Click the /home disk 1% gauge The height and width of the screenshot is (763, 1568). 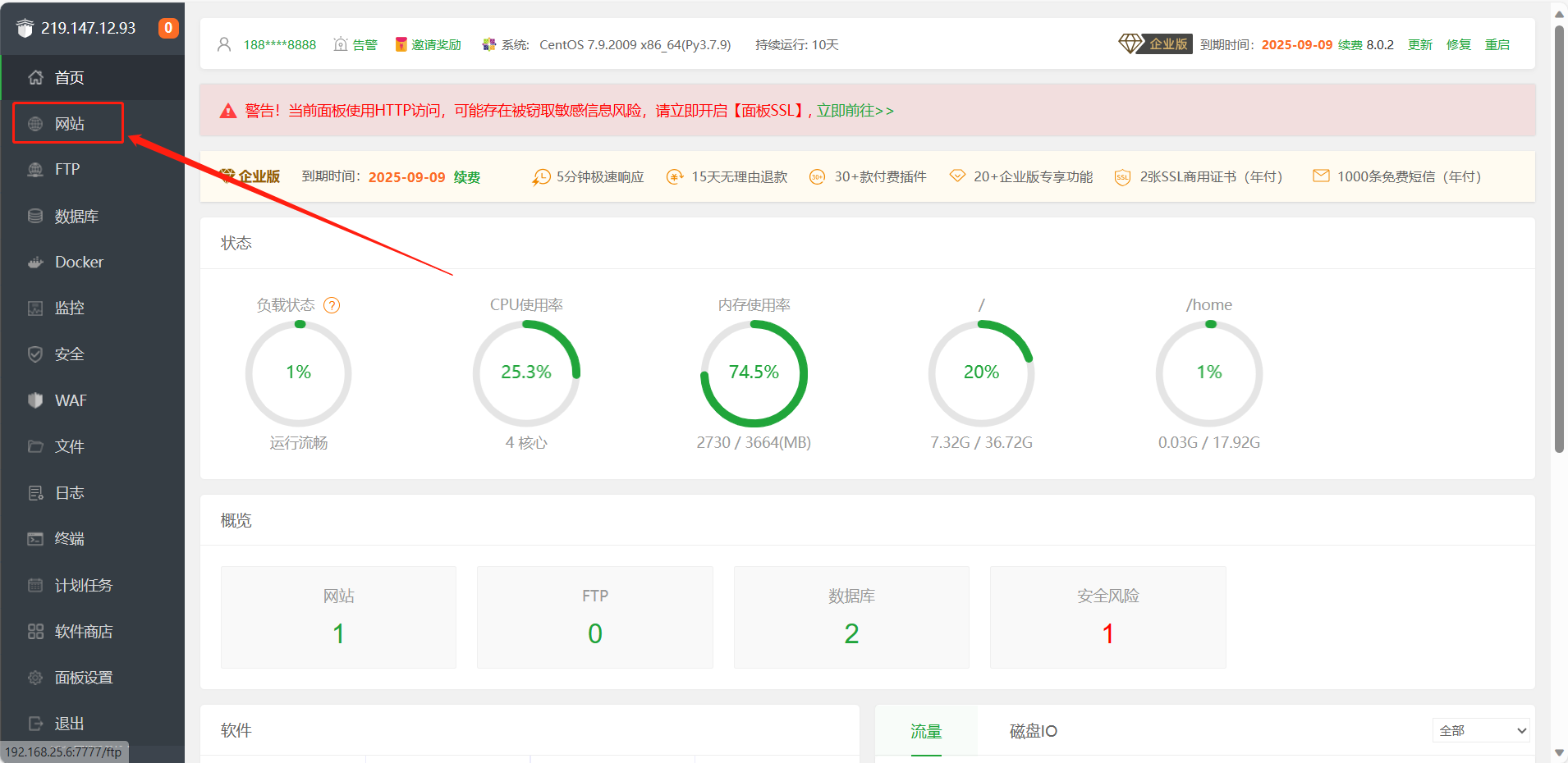tap(1209, 373)
